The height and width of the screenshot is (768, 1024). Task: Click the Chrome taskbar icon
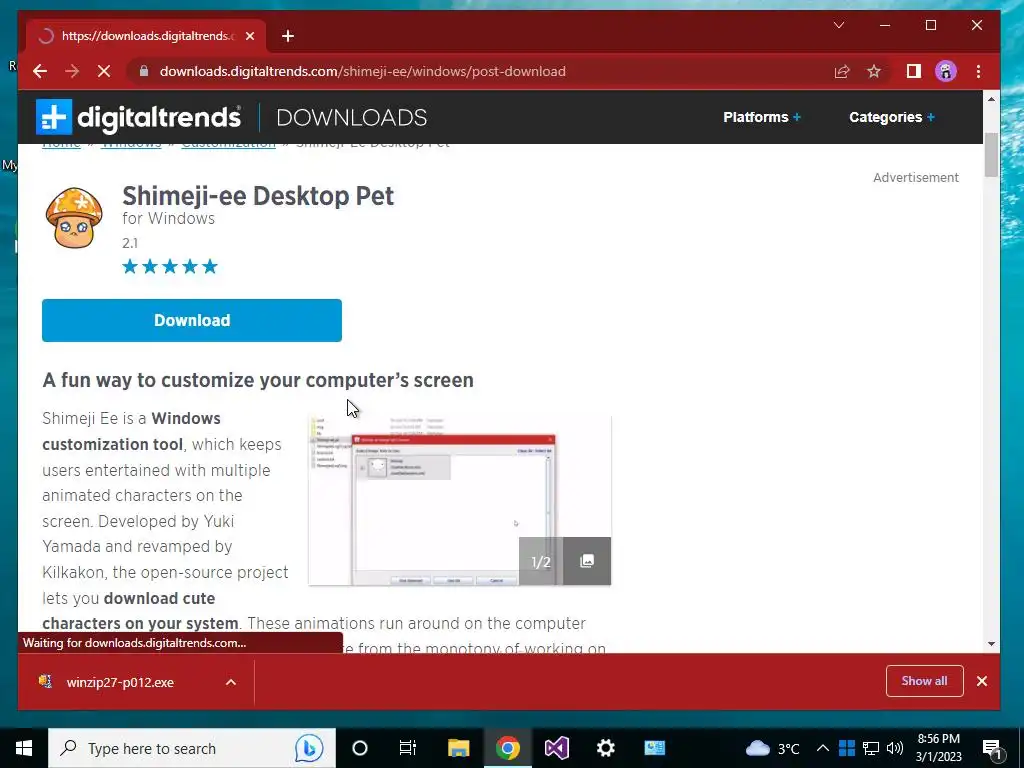click(507, 748)
